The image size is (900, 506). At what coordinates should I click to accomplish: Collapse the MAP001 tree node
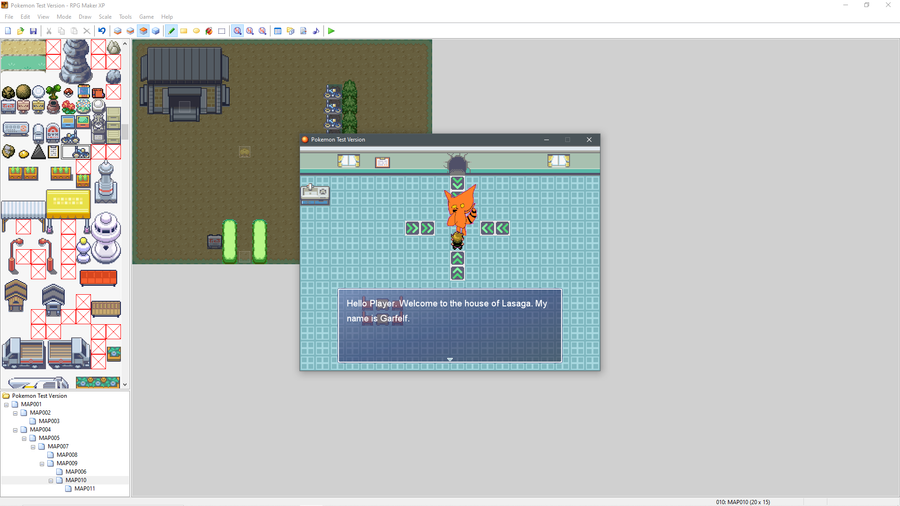(x=6, y=404)
